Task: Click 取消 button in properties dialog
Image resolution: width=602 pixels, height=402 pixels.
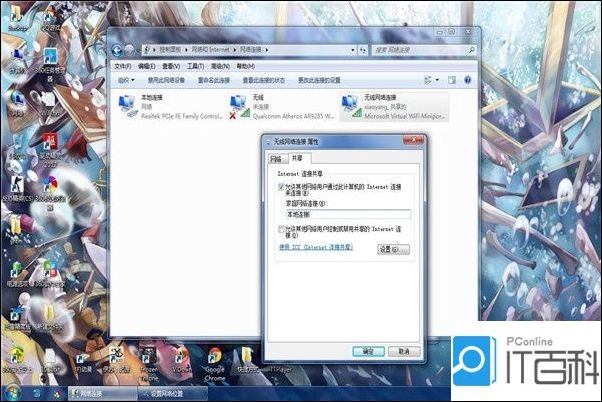Action: (x=404, y=351)
